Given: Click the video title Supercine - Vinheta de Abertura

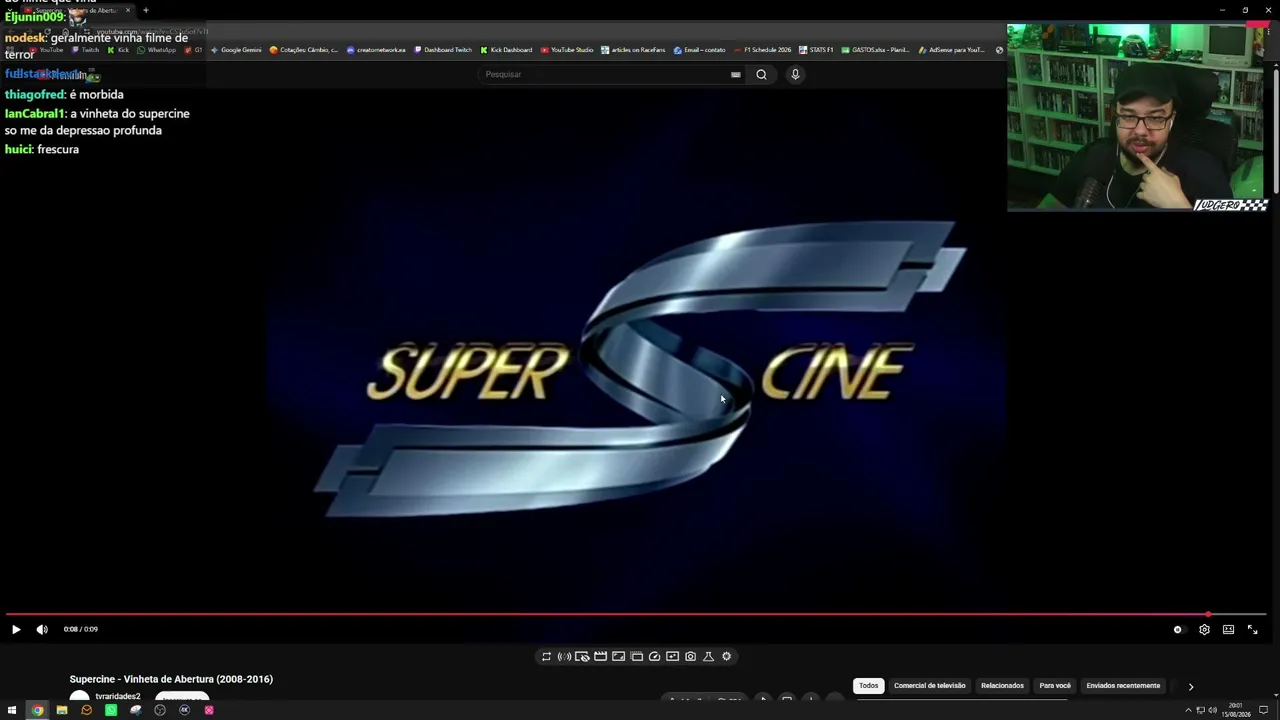Looking at the screenshot, I should pos(171,679).
